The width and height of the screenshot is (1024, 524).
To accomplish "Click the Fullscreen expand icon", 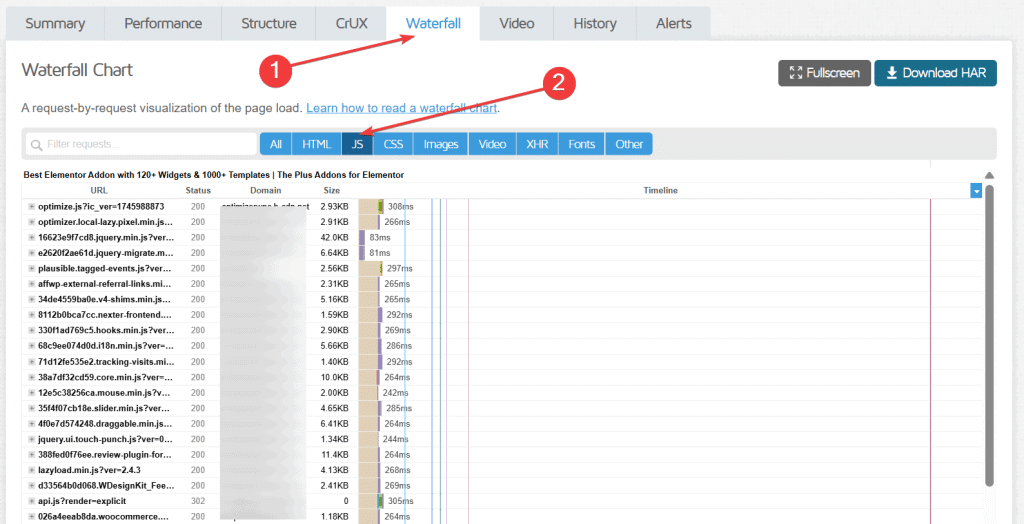I will [x=796, y=73].
